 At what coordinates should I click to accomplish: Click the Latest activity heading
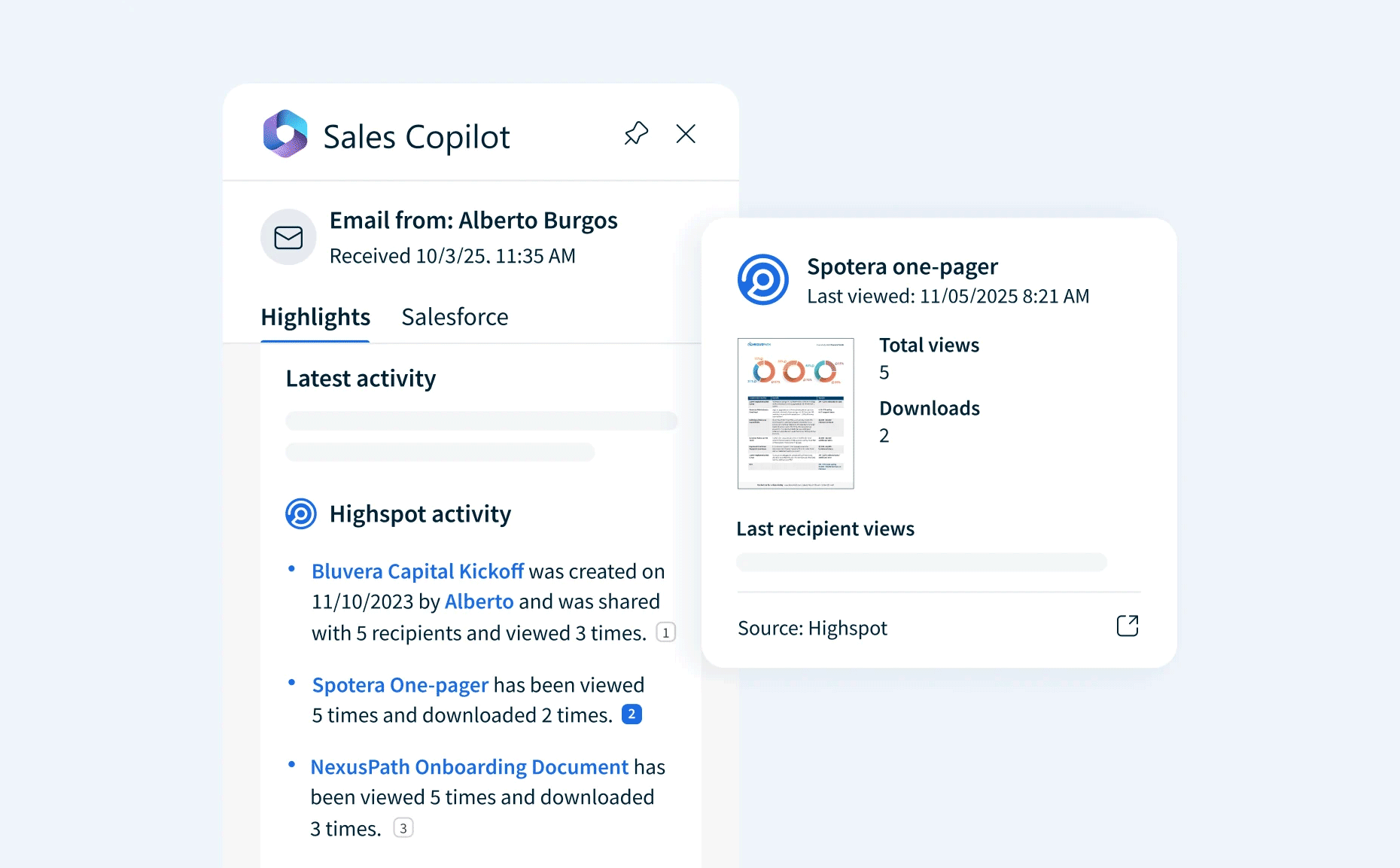pyautogui.click(x=361, y=378)
